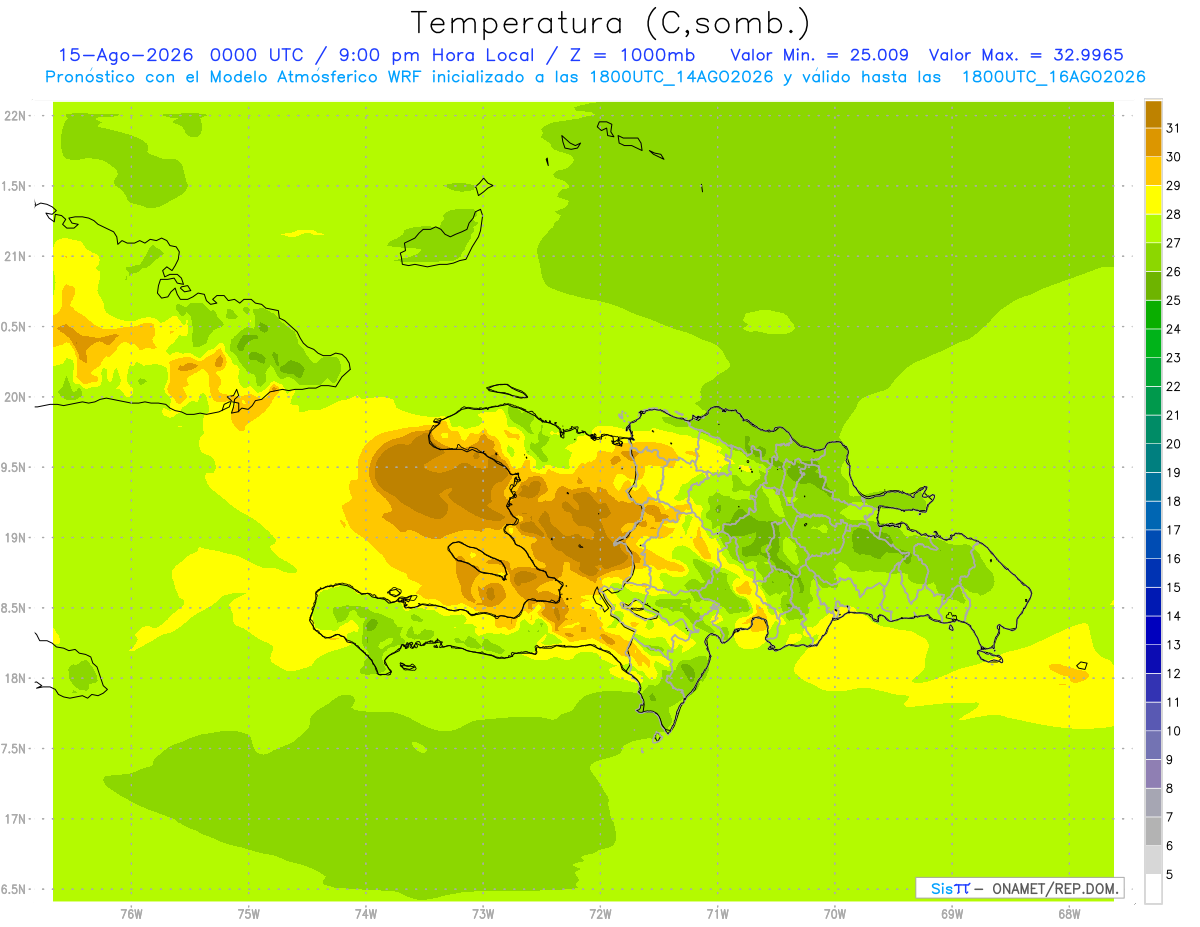Click the colorbar label 31
Screen dimensions: 1200x927
coord(1174,128)
